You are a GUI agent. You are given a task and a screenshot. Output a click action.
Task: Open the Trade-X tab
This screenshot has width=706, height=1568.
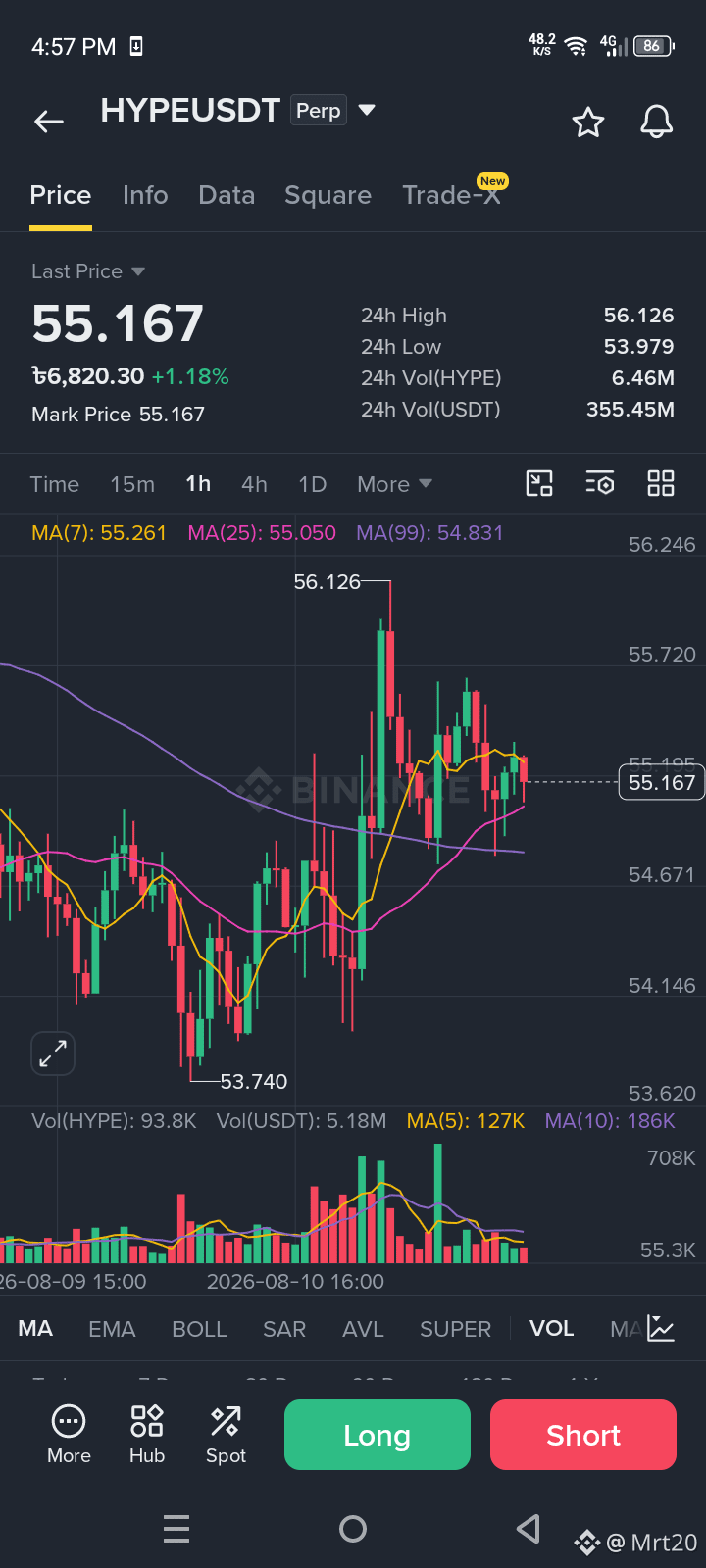[x=451, y=195]
